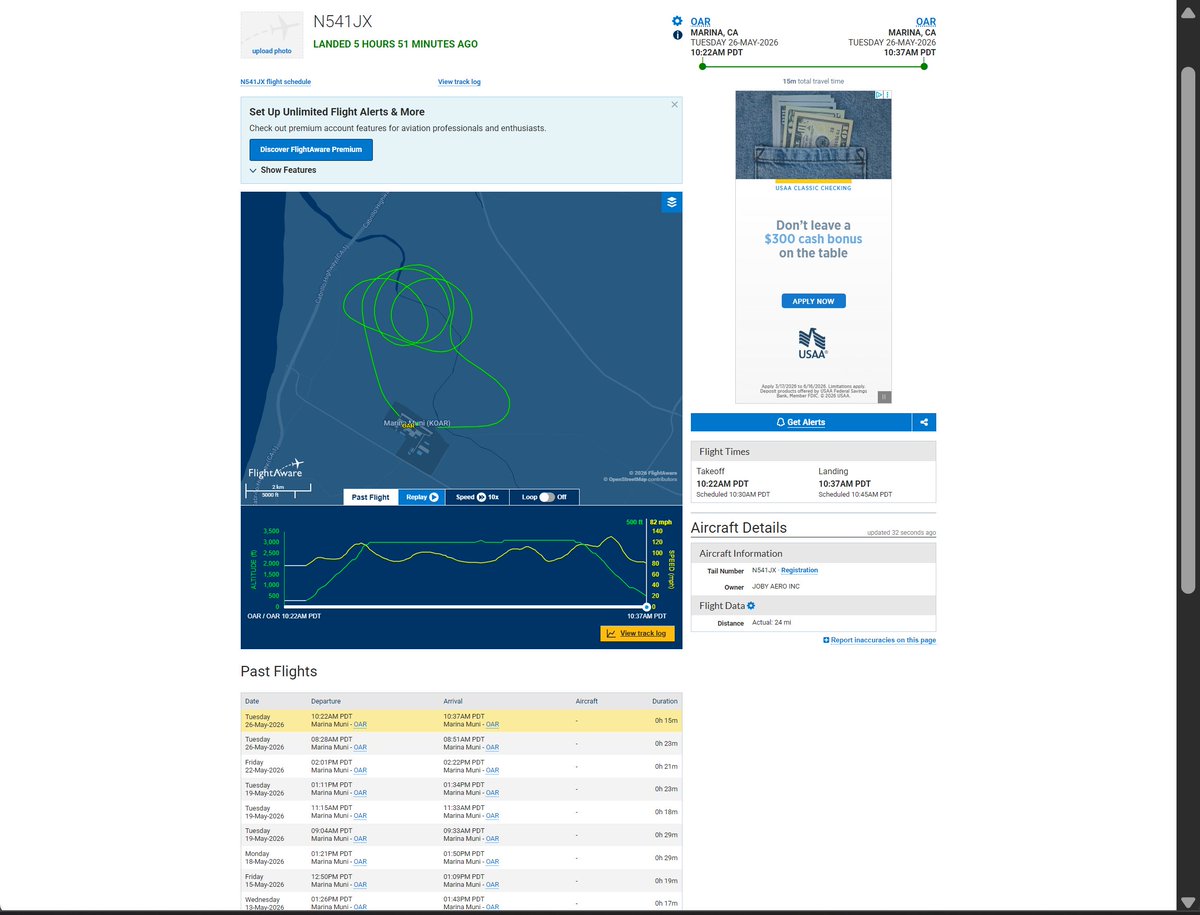Select the 01:21PM PDT Monday 18-May flight
The height and width of the screenshot is (915, 1200).
[461, 857]
